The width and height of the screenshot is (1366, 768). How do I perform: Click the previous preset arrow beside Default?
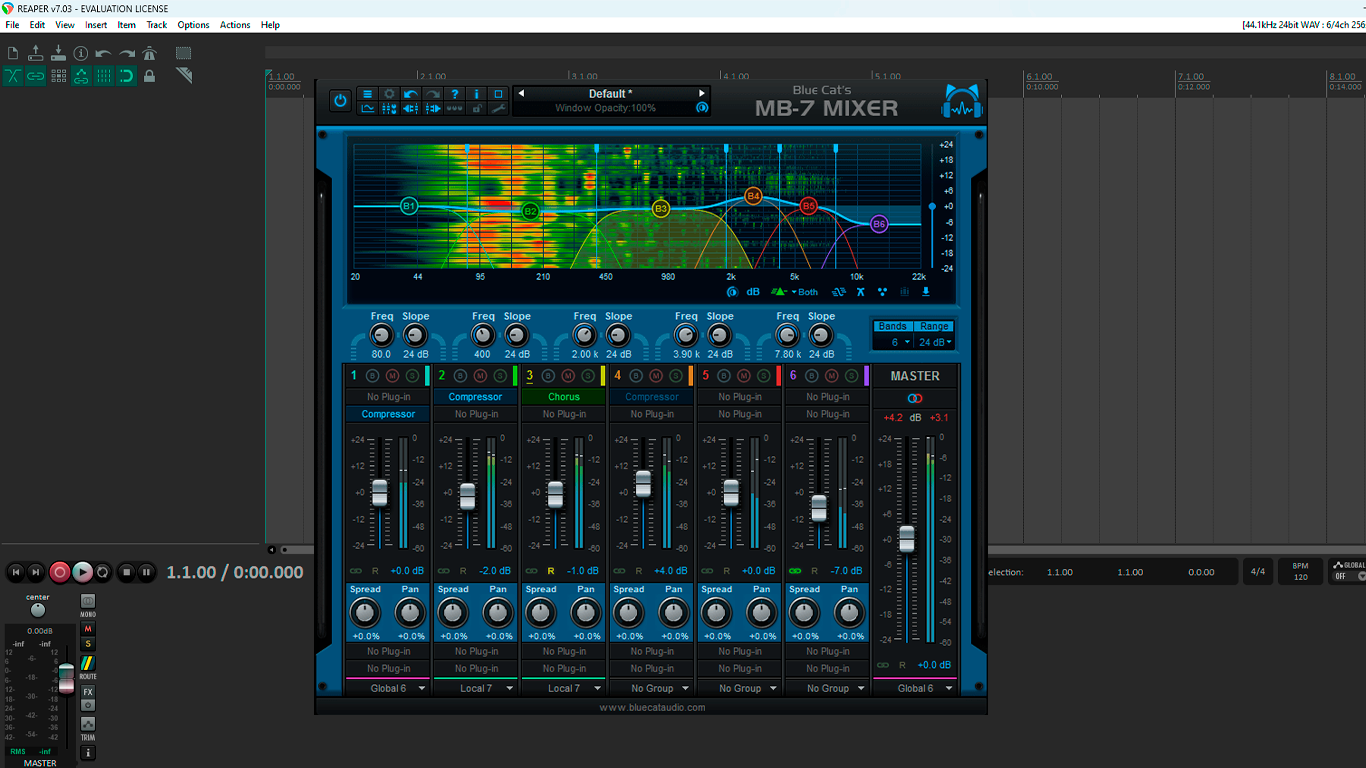tap(521, 94)
